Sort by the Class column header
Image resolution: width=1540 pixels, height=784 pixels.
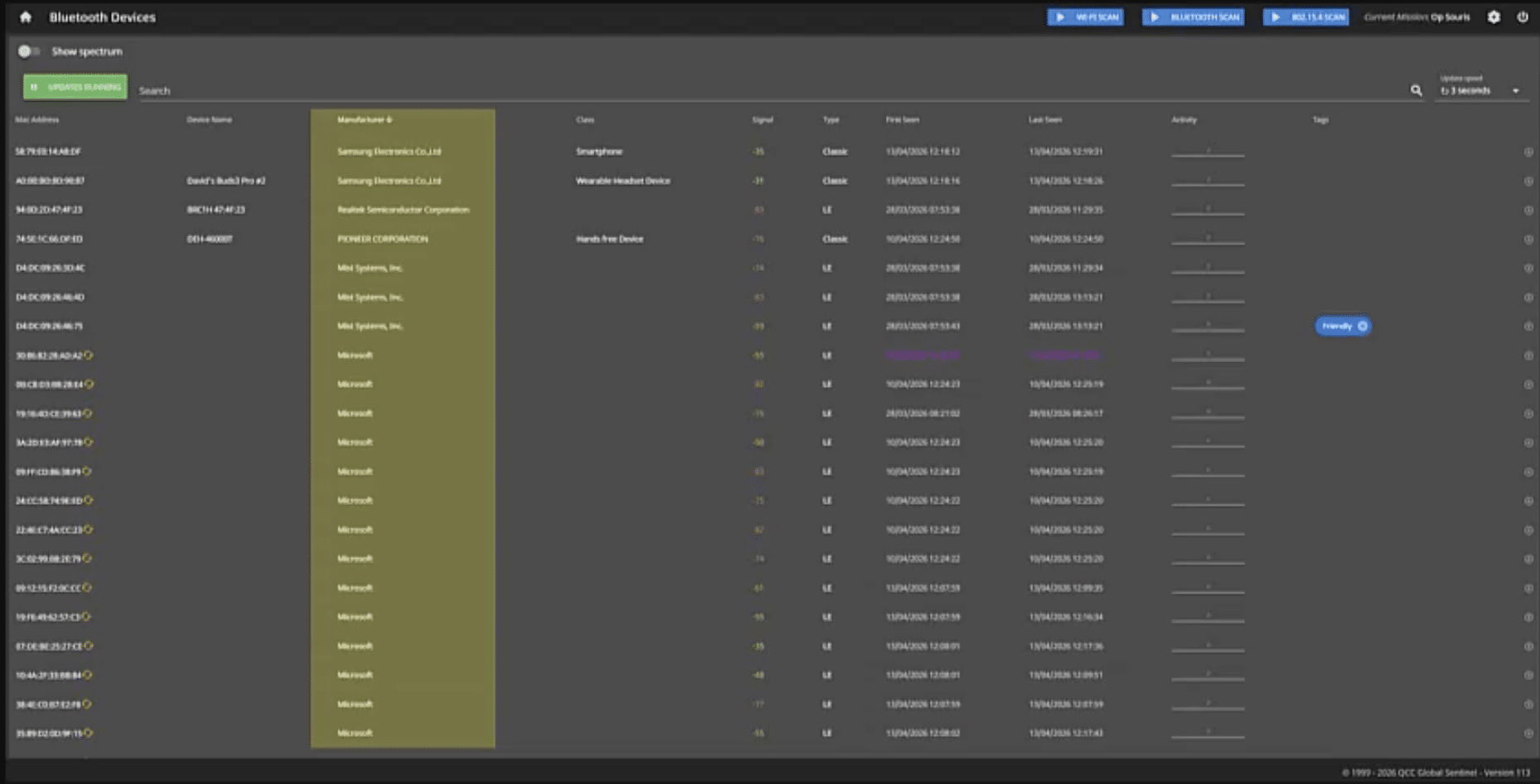(585, 120)
